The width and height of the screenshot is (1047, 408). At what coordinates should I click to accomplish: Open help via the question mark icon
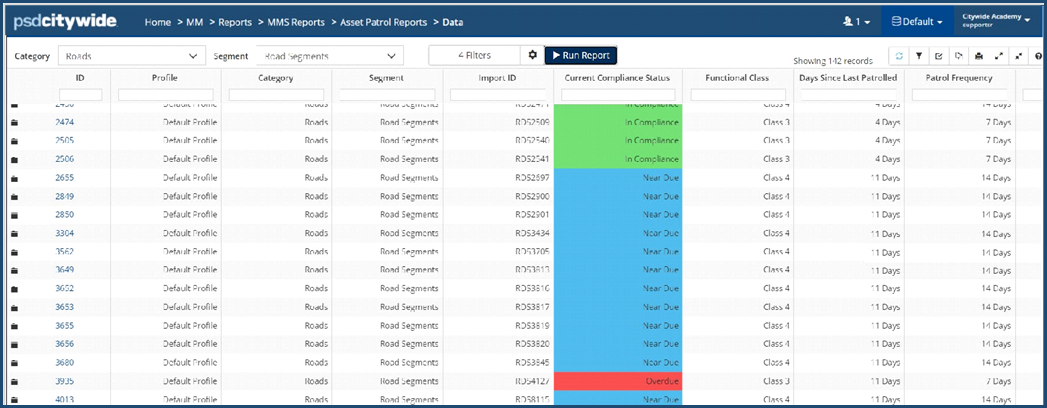tap(1036, 56)
